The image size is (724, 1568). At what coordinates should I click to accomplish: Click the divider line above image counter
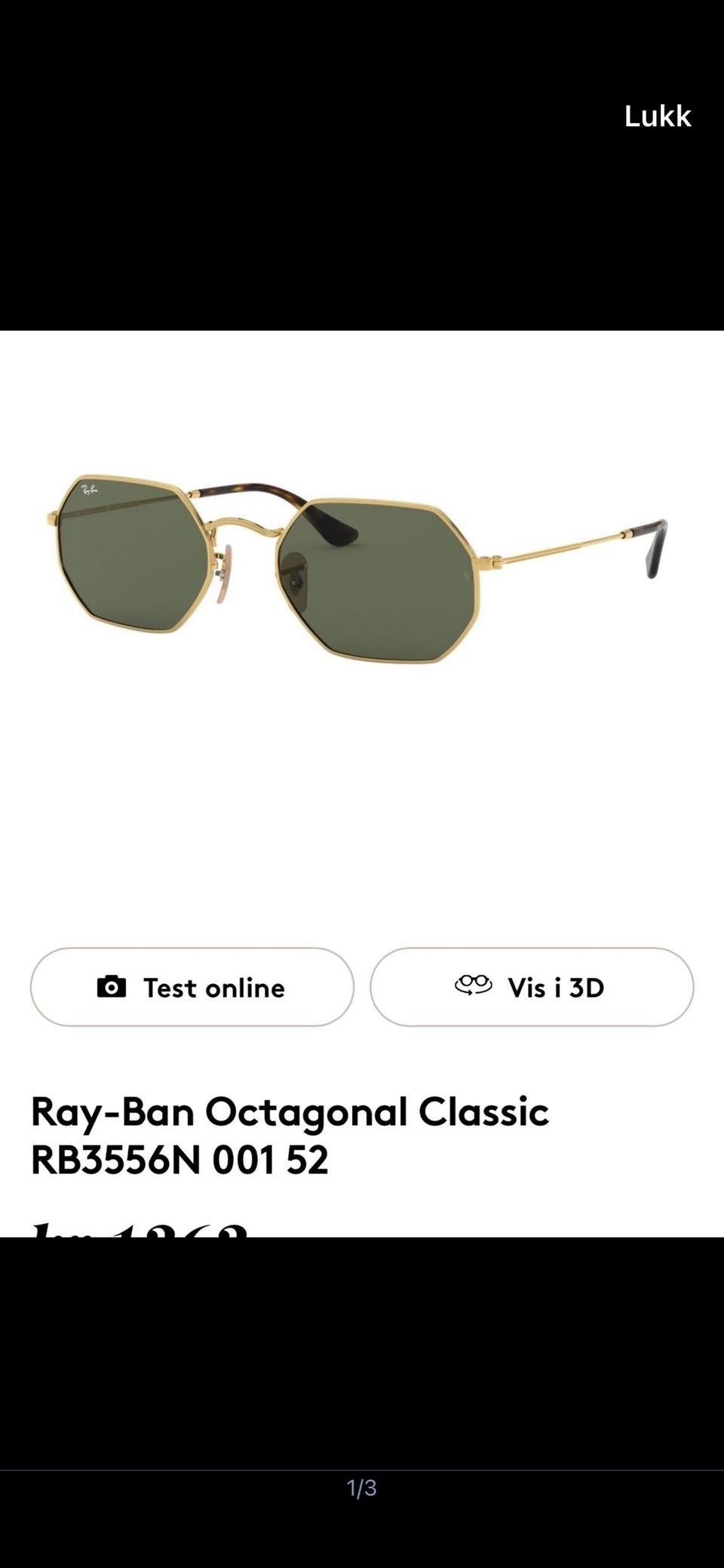click(362, 1470)
